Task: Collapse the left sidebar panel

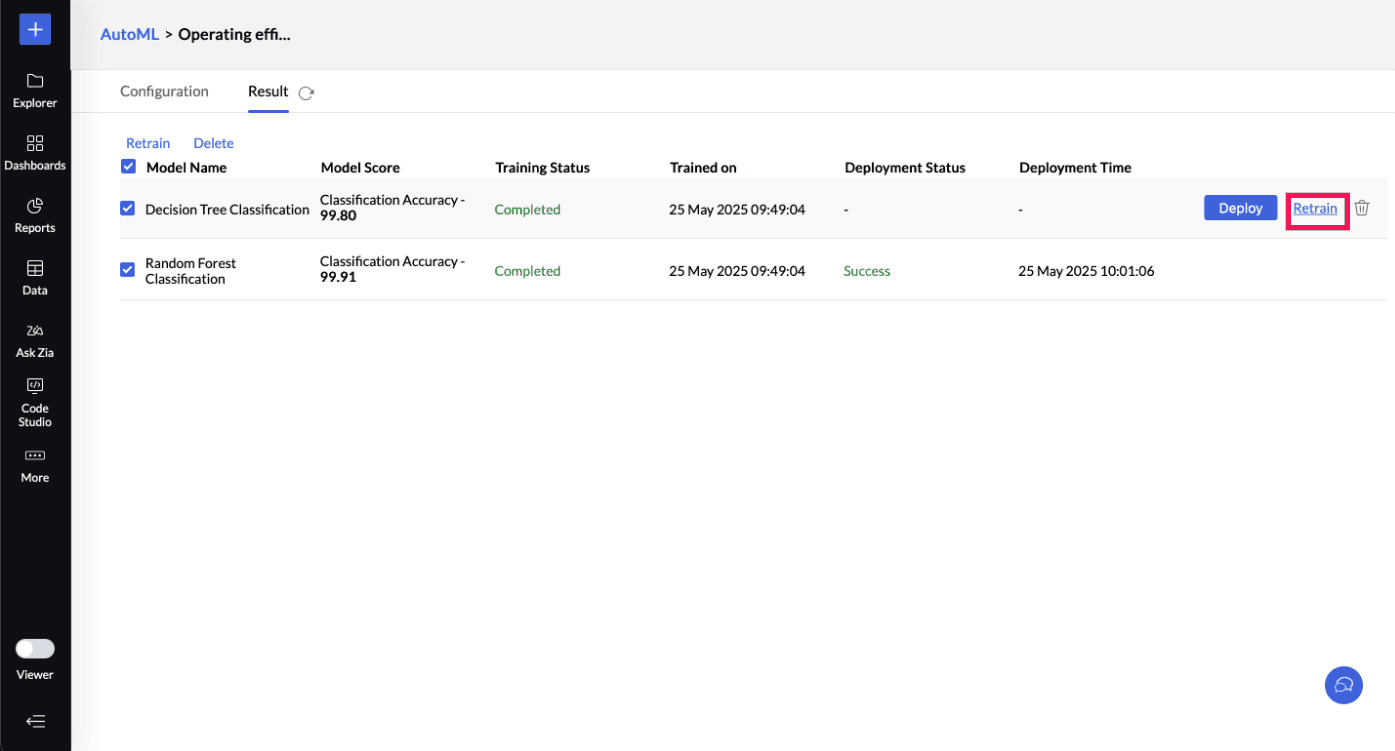Action: point(35,721)
